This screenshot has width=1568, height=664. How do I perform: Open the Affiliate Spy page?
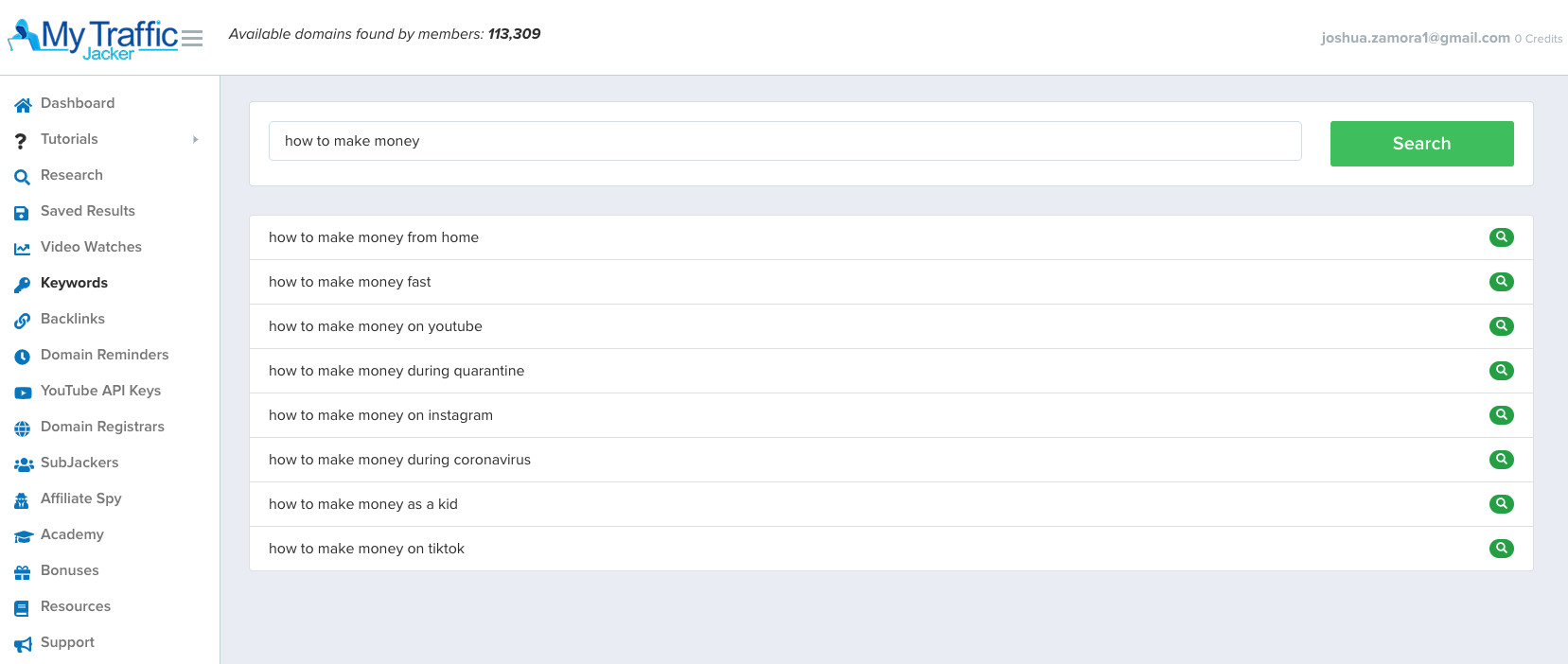[81, 498]
